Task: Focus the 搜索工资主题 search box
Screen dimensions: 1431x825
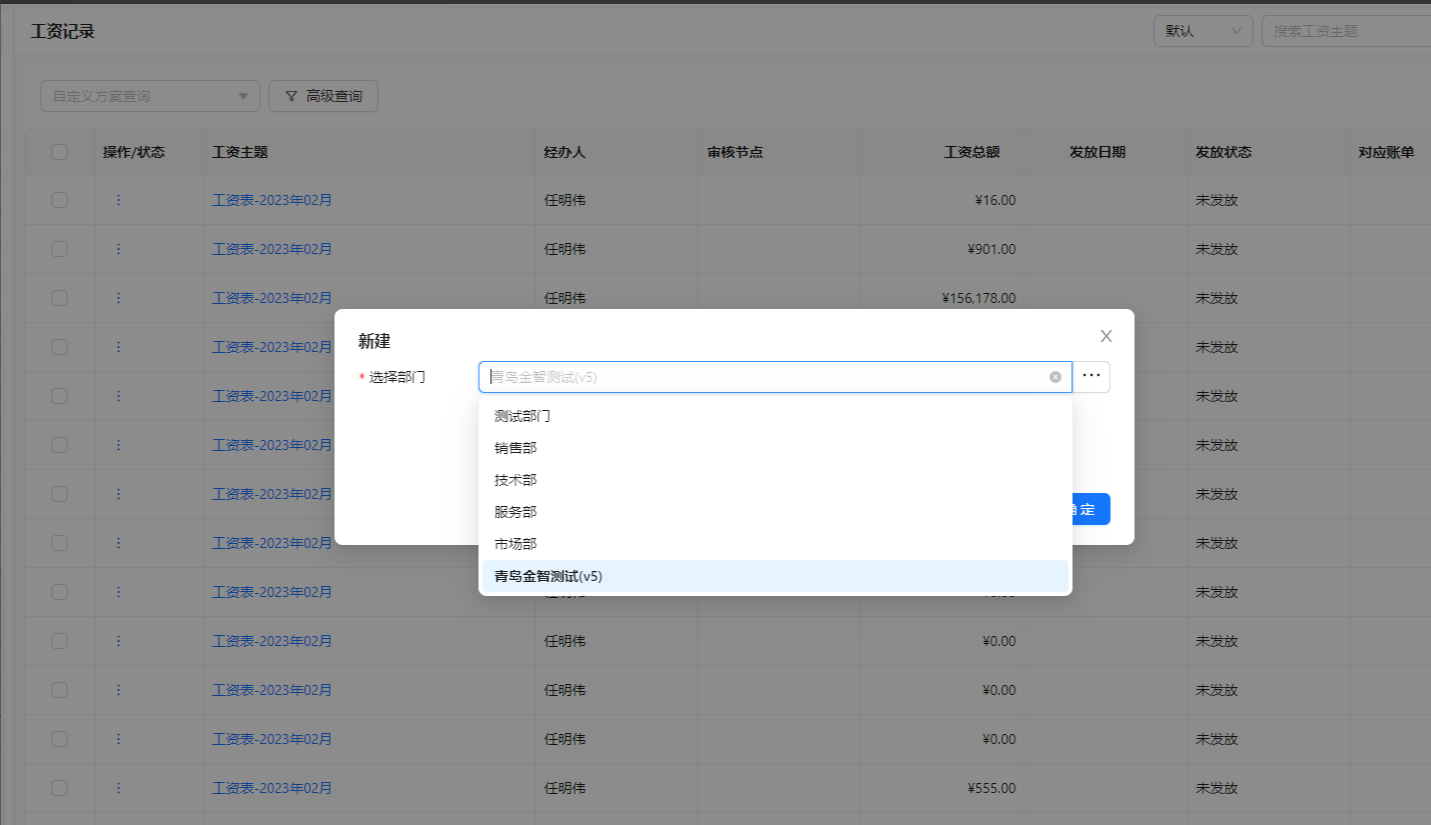Action: [x=1346, y=31]
